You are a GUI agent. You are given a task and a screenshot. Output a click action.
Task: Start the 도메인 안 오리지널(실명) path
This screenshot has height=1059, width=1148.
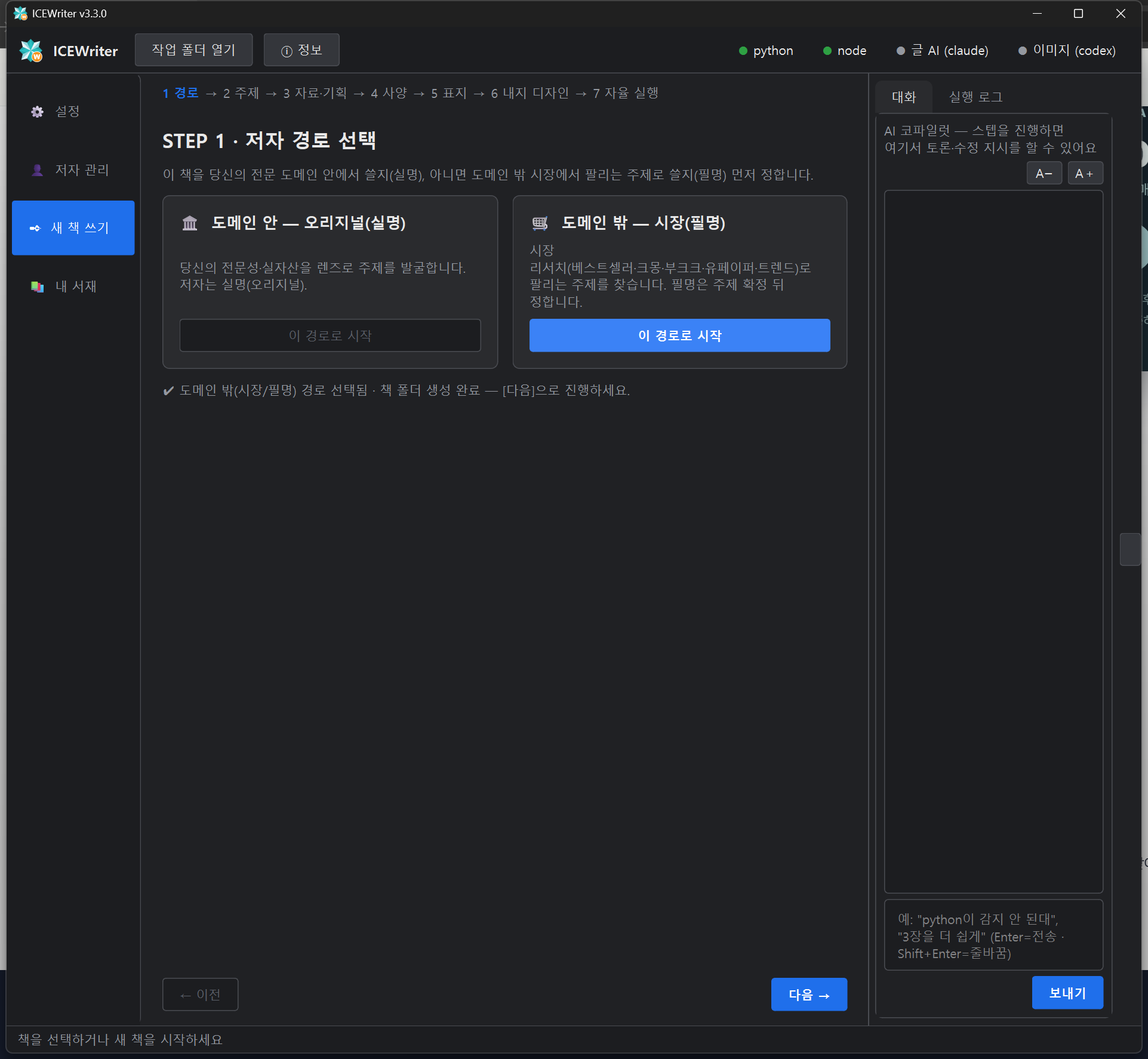pos(330,335)
